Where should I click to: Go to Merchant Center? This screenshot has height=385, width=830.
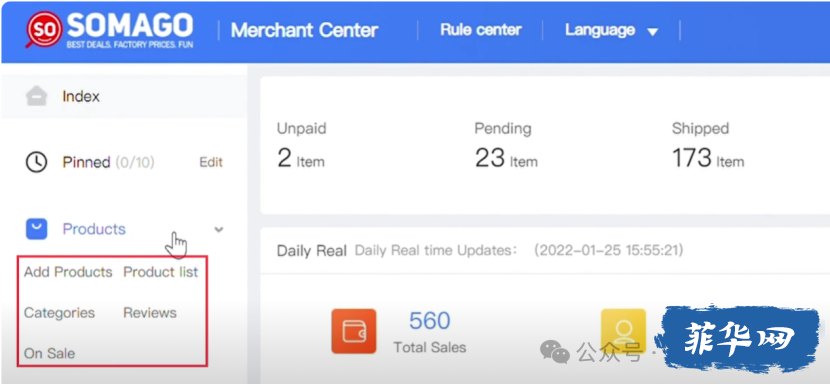click(x=304, y=30)
